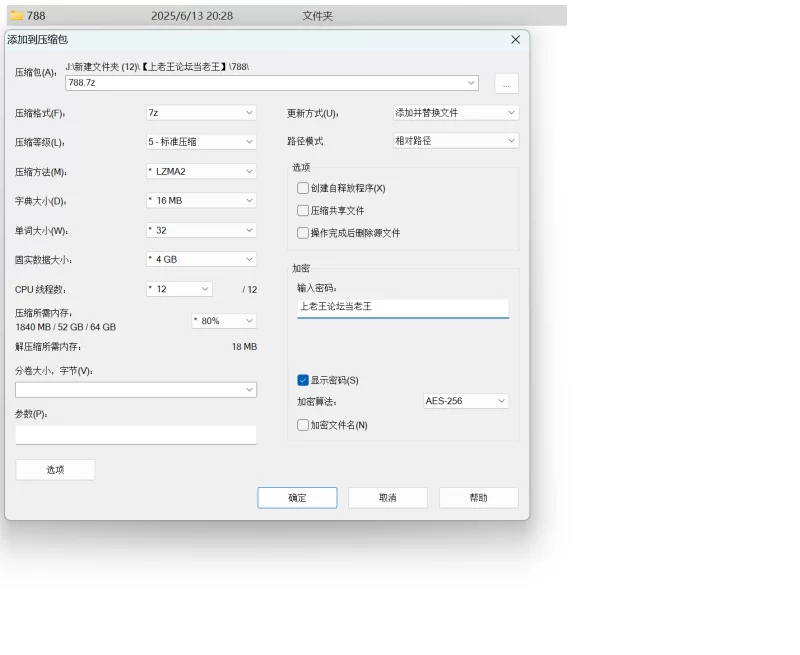The width and height of the screenshot is (800, 655).
Task: Confirm with the 确定 button
Action: tap(297, 498)
